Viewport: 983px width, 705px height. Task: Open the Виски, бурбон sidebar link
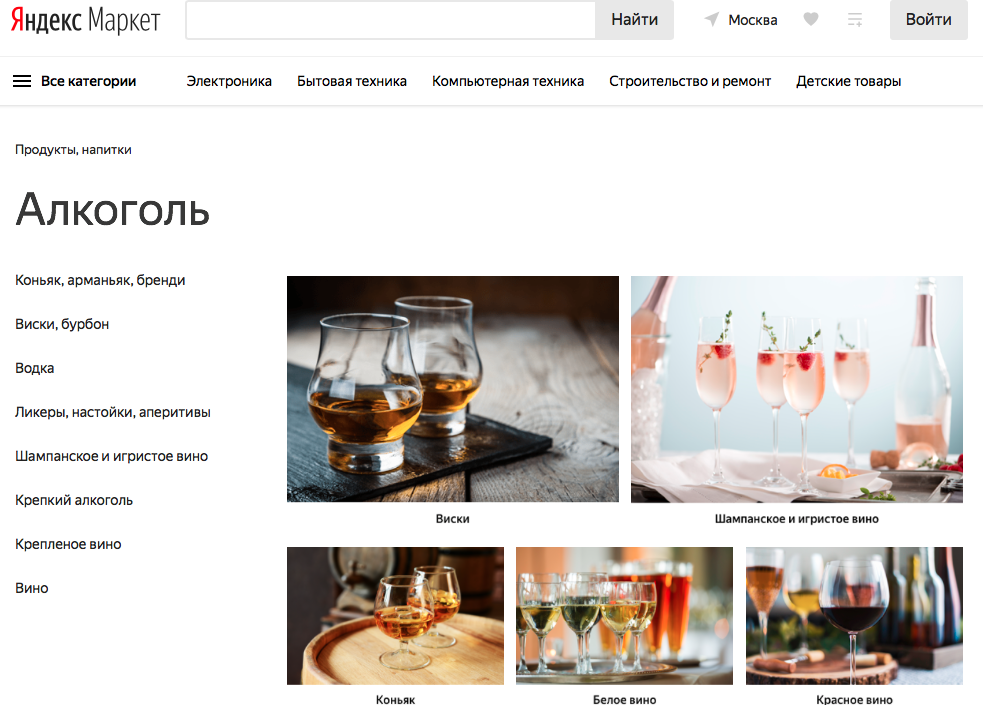click(62, 324)
